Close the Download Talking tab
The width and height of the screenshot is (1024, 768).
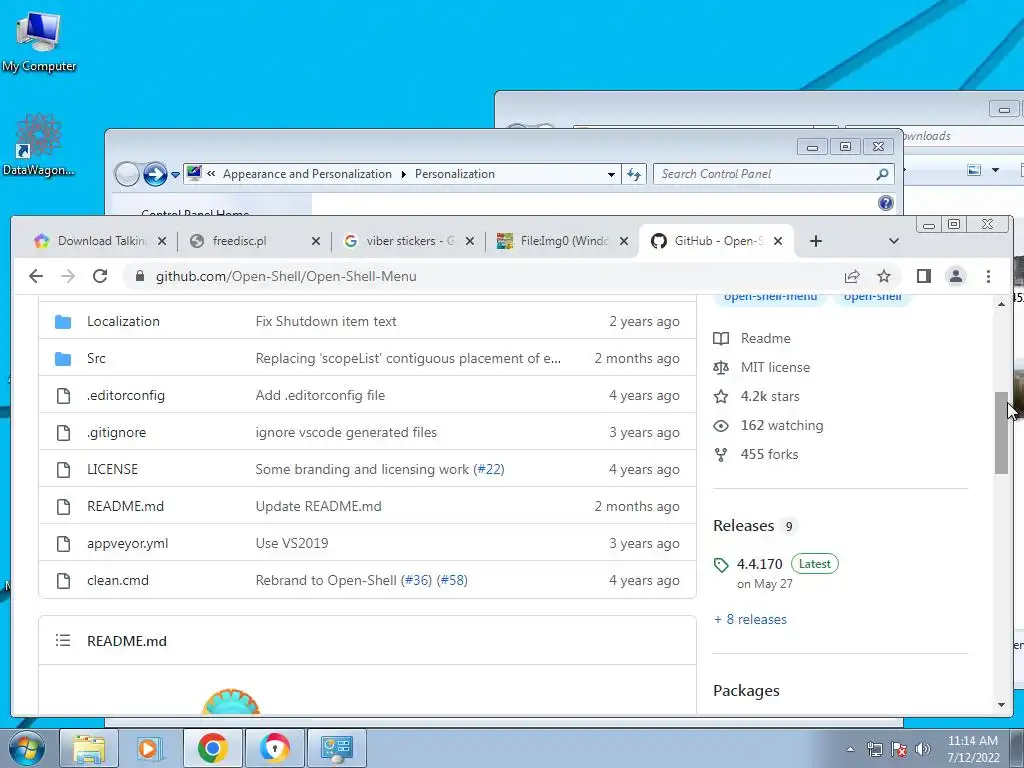click(x=162, y=241)
